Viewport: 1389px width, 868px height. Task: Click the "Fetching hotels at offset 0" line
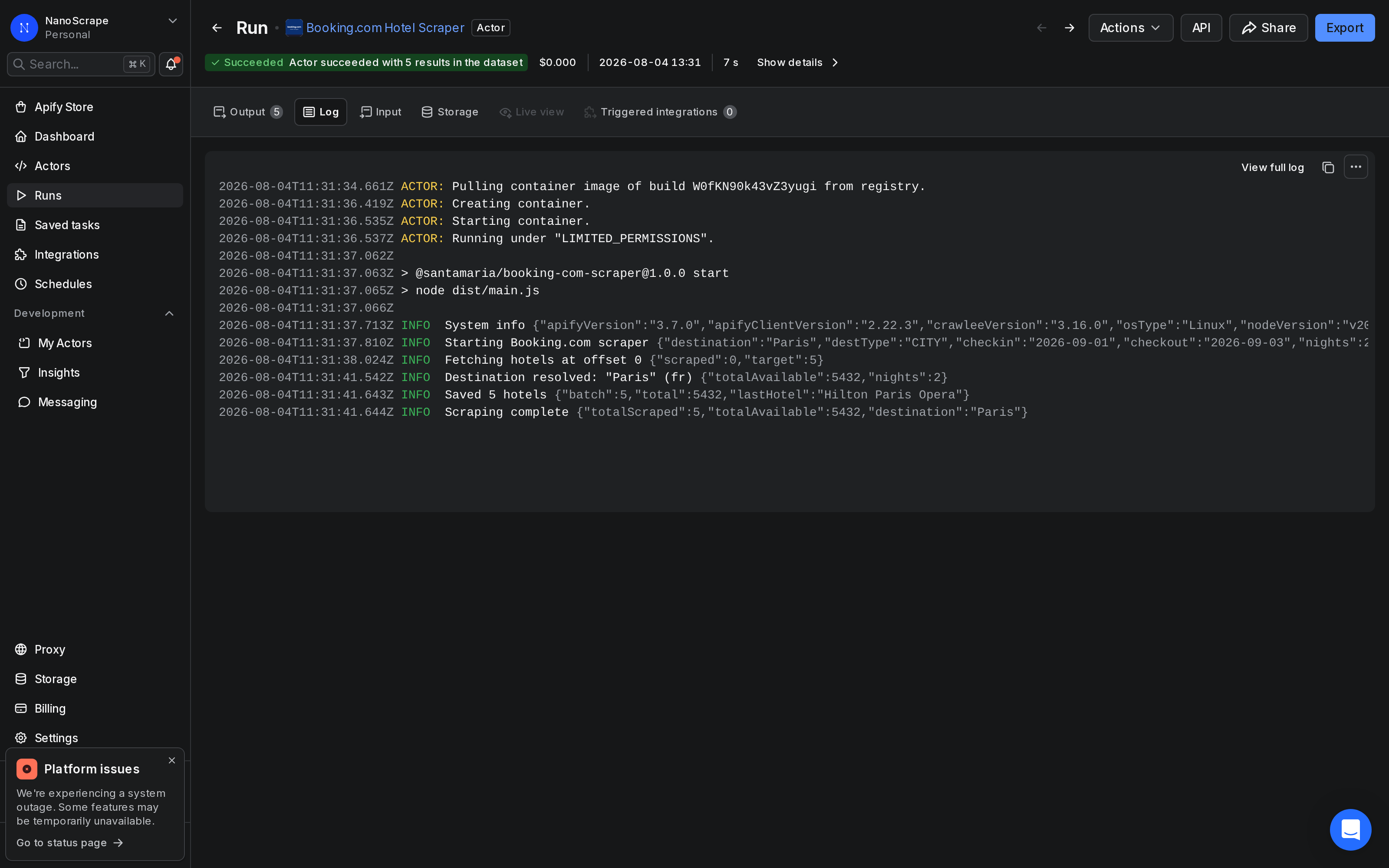click(520, 360)
